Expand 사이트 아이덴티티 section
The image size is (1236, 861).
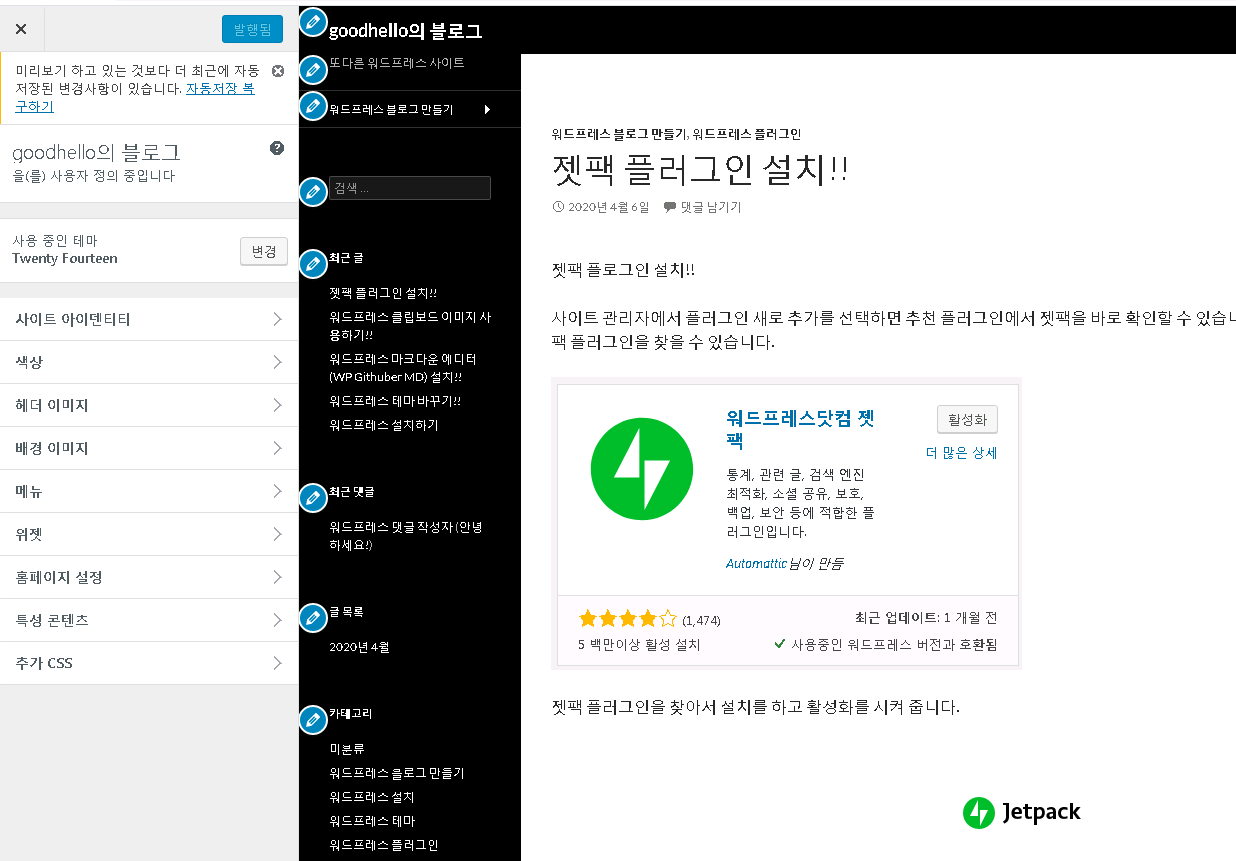(x=149, y=319)
